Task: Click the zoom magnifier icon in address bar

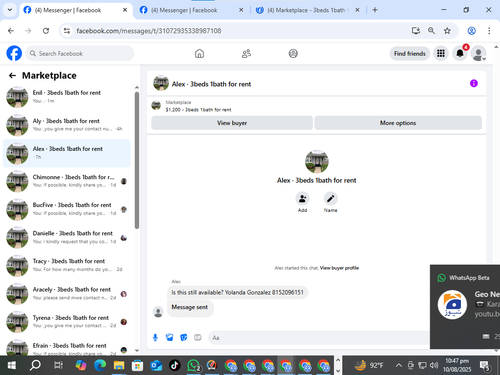Action: pyautogui.click(x=431, y=31)
